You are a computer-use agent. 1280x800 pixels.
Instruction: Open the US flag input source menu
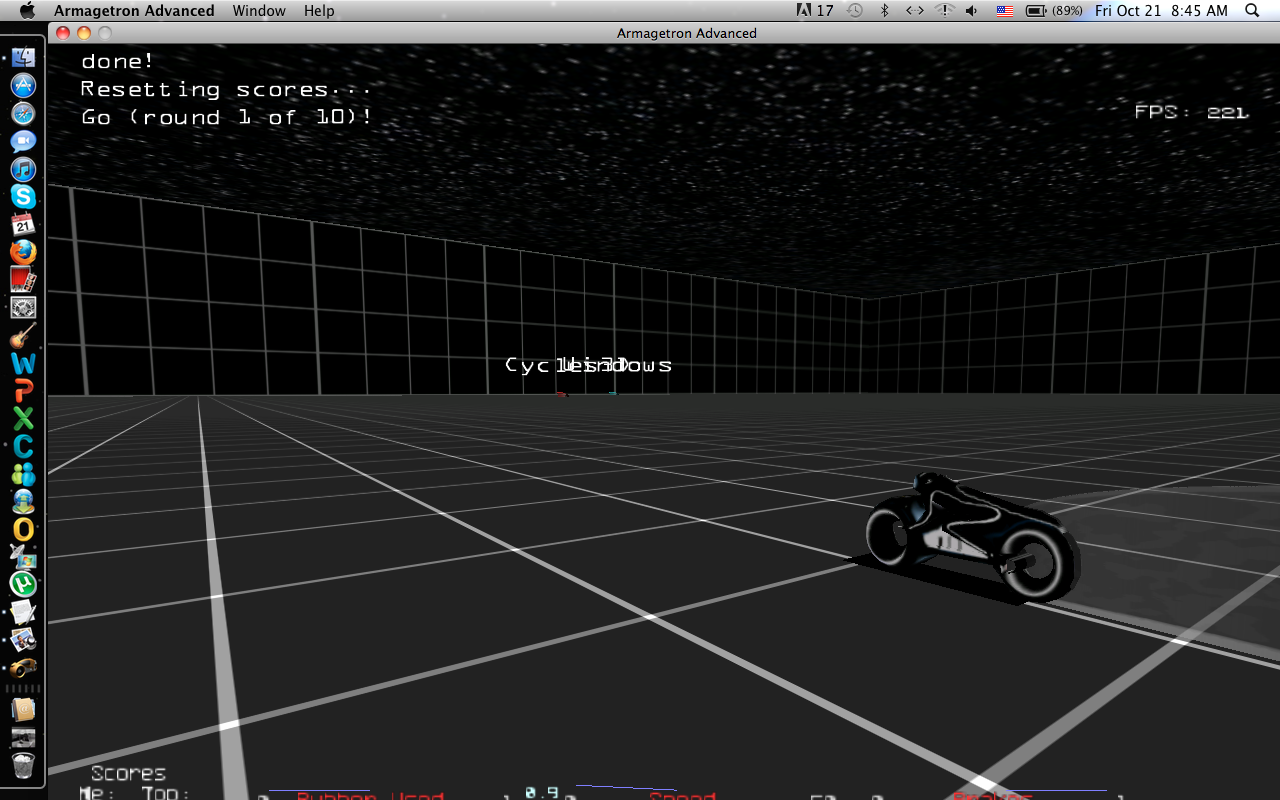tap(1004, 10)
